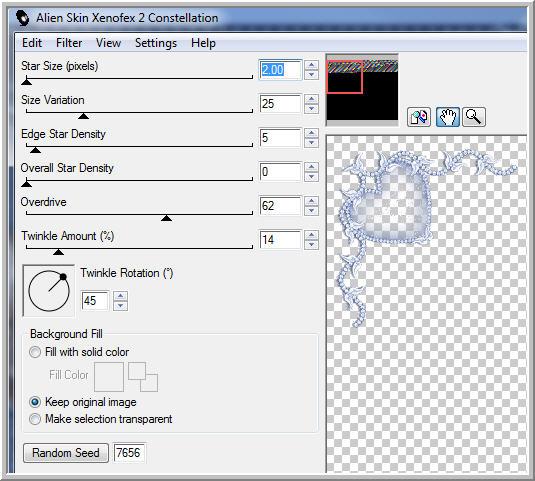Select Make selection transparent option
The image size is (535, 481).
point(35,419)
